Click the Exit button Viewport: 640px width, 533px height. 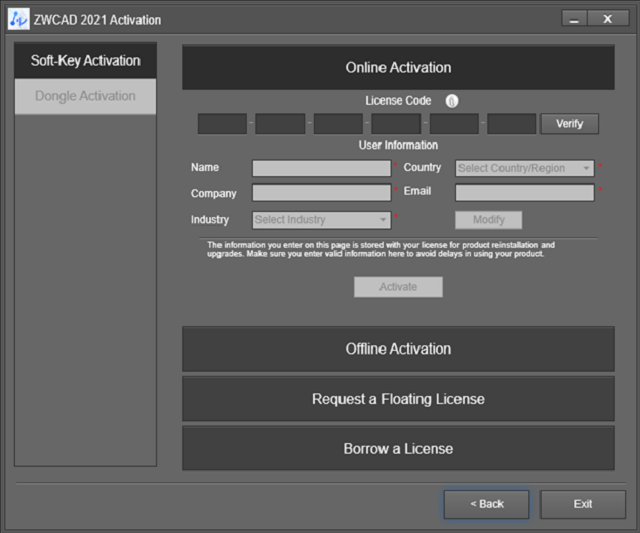(583, 504)
